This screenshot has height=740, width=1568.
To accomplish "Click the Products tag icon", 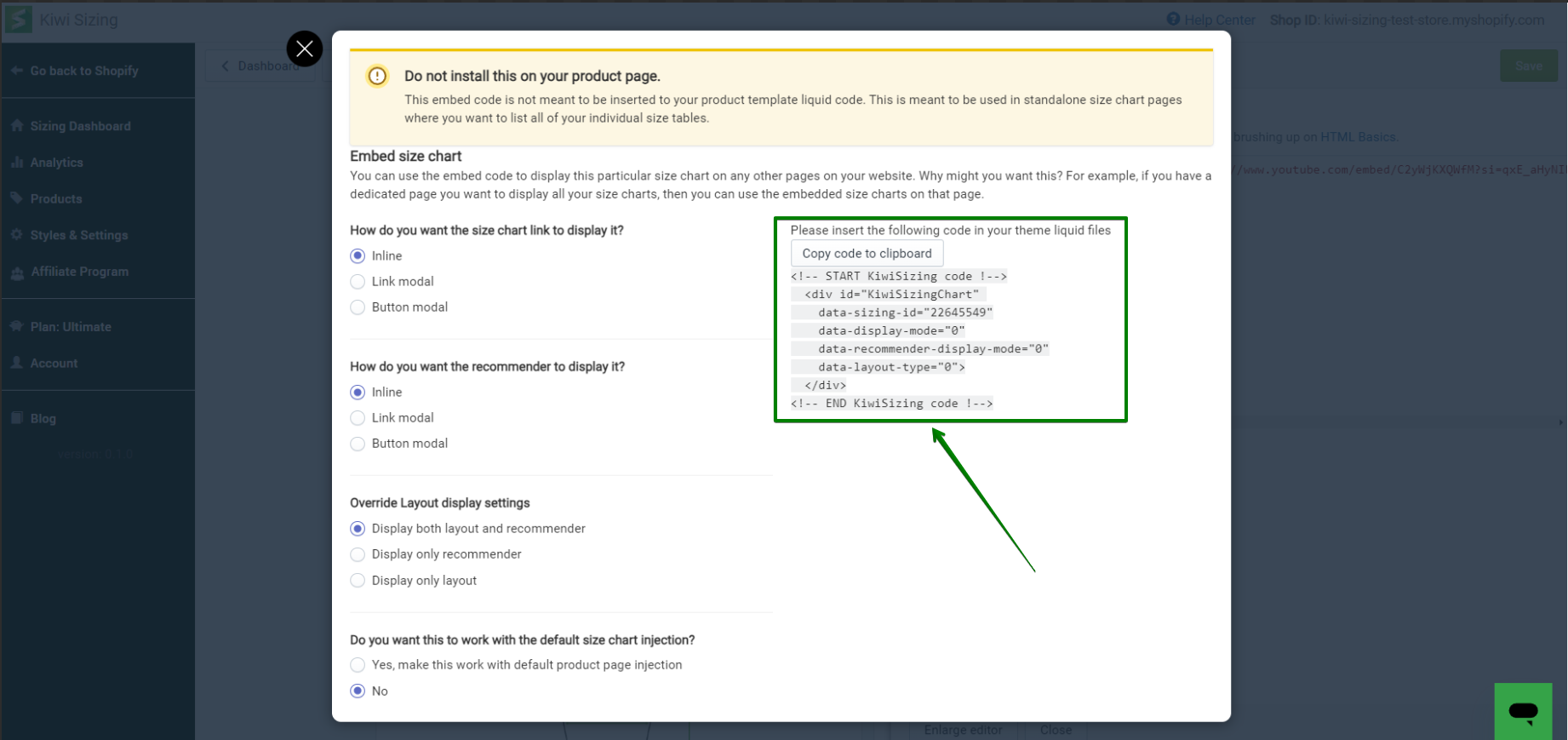I will tap(17, 198).
